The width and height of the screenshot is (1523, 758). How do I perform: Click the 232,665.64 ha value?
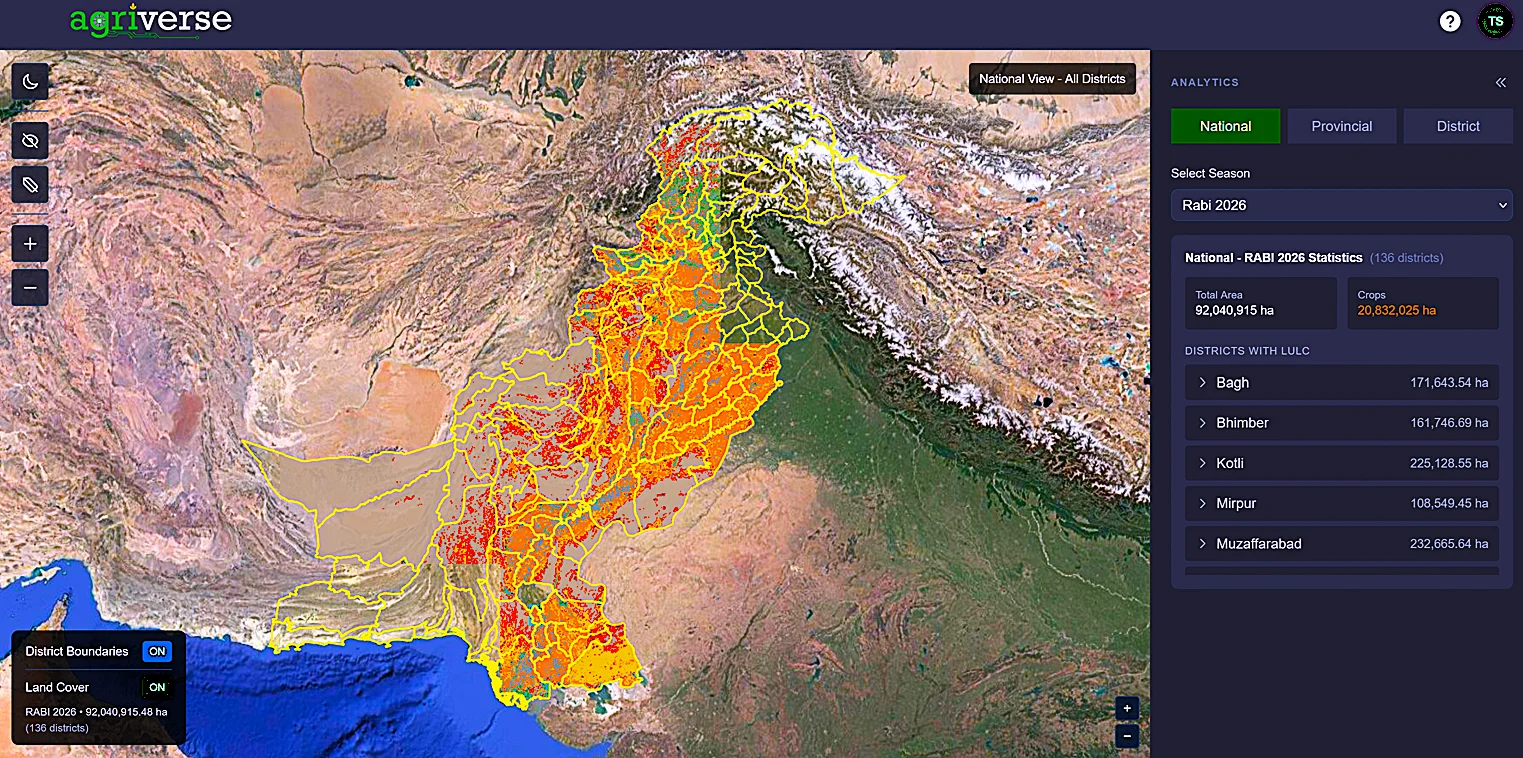(x=1449, y=544)
